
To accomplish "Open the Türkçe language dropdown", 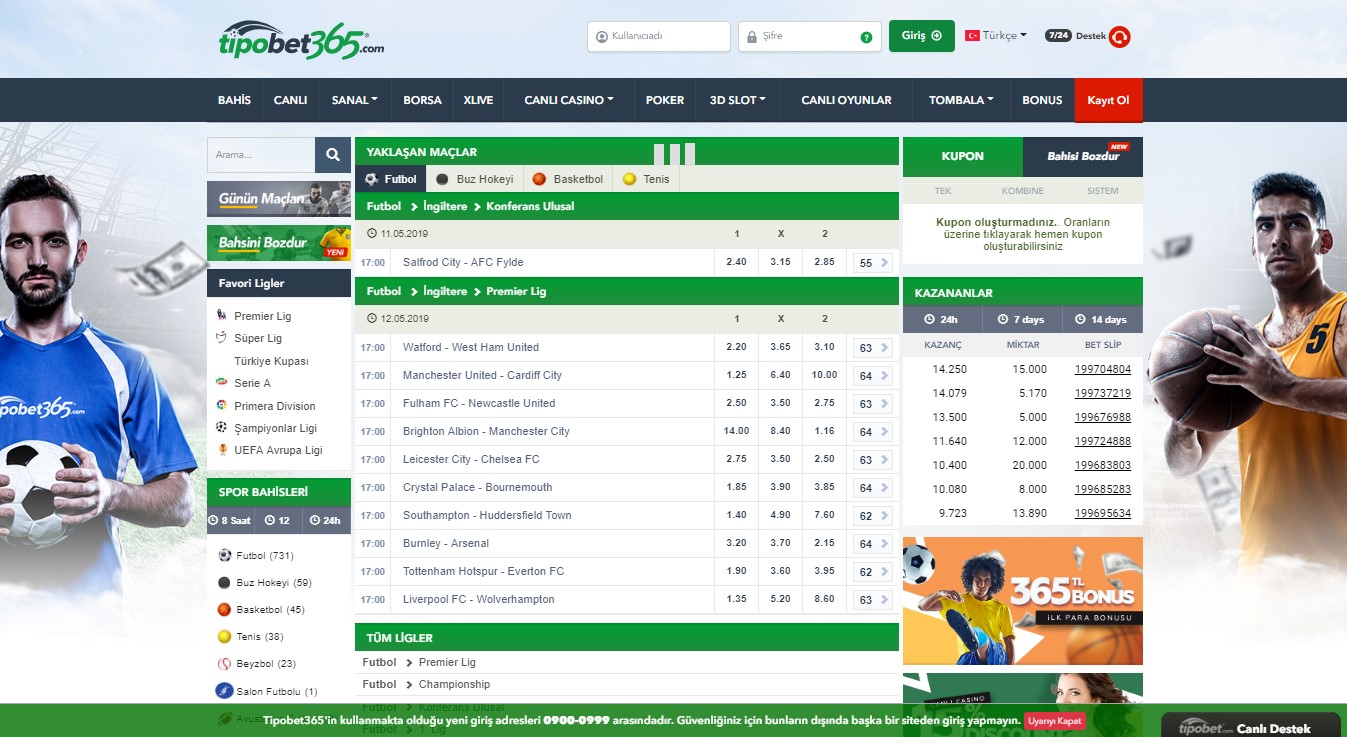I will pyautogui.click(x=1004, y=35).
